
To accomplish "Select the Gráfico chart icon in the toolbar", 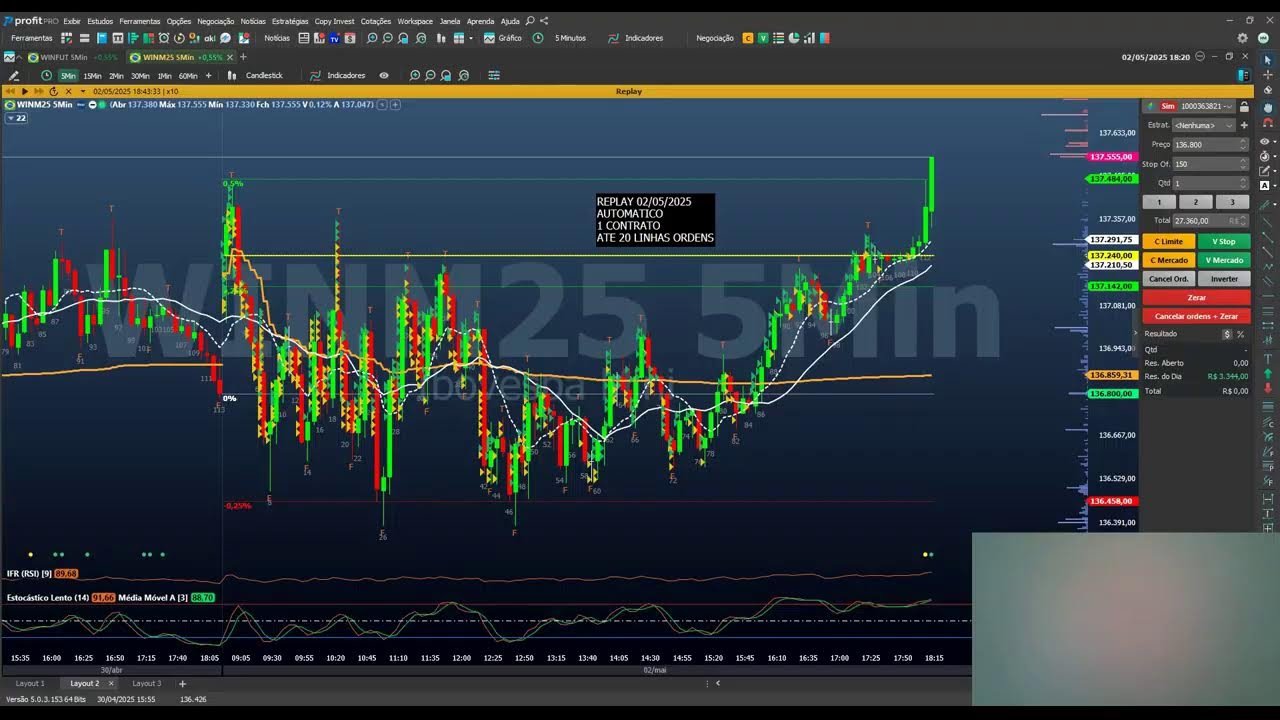I will (488, 37).
